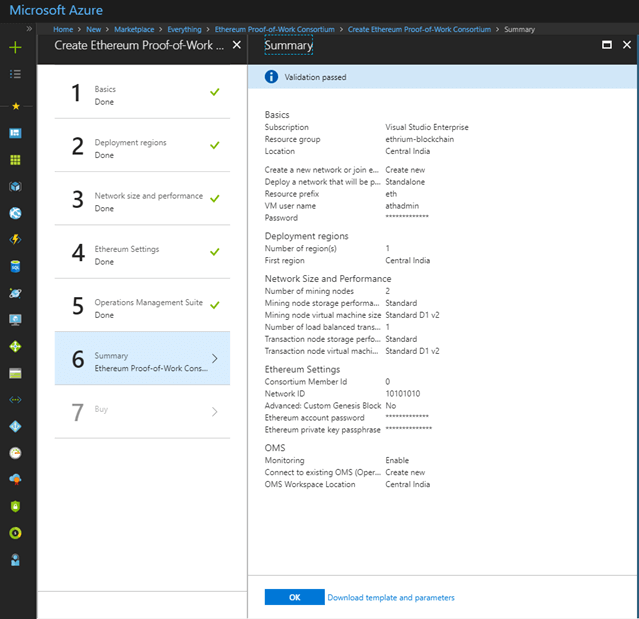Click Download template and parameters link
Screen dimensions: 639x619
(x=391, y=598)
